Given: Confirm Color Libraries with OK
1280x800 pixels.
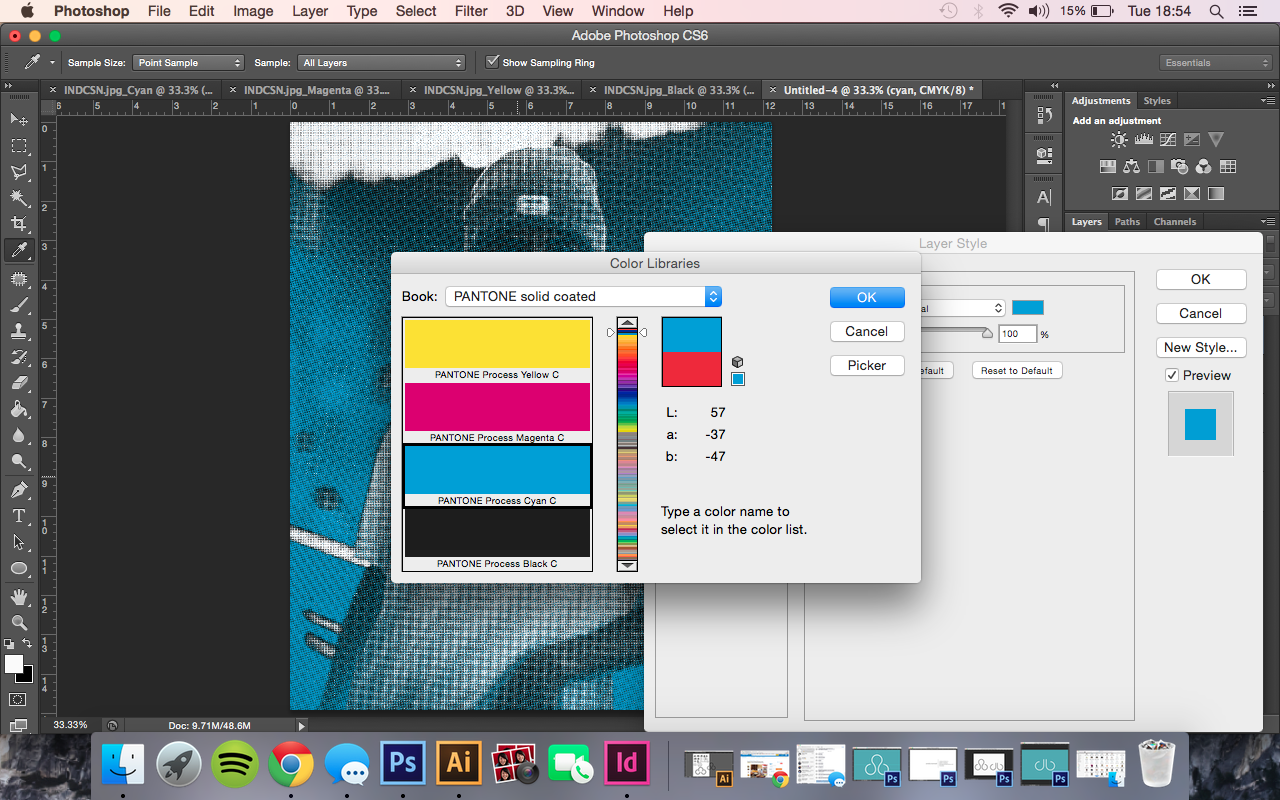Looking at the screenshot, I should pyautogui.click(x=867, y=297).
